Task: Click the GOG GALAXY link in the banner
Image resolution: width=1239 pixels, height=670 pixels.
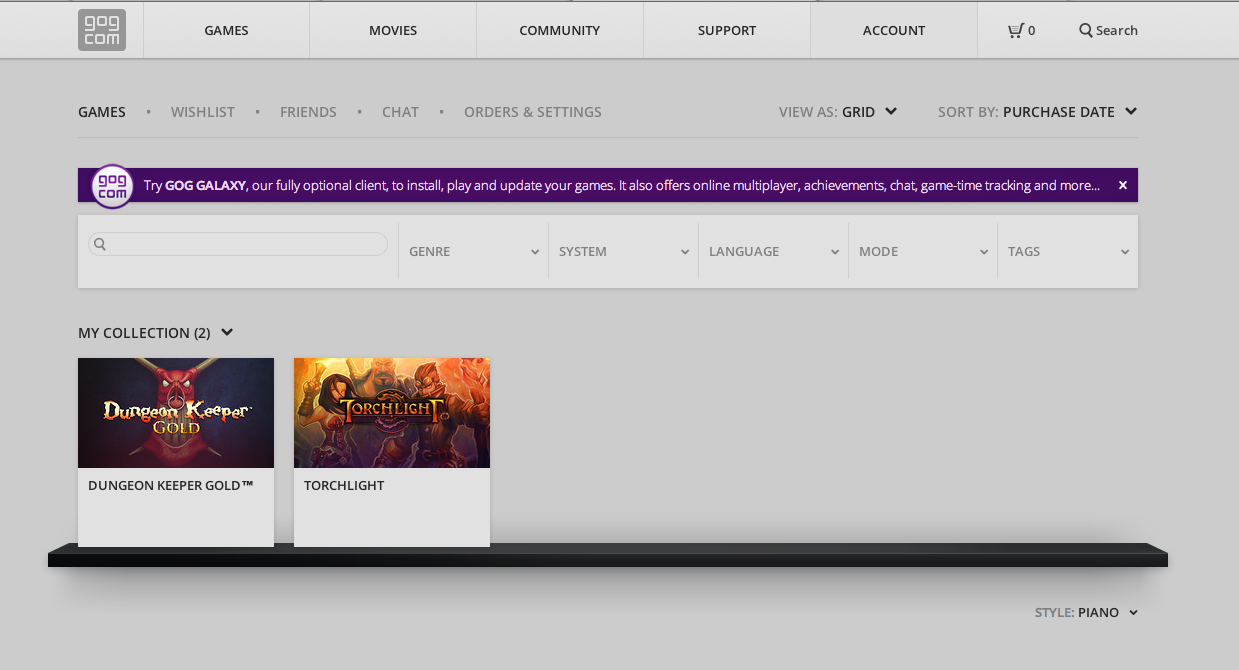Action: tap(205, 185)
